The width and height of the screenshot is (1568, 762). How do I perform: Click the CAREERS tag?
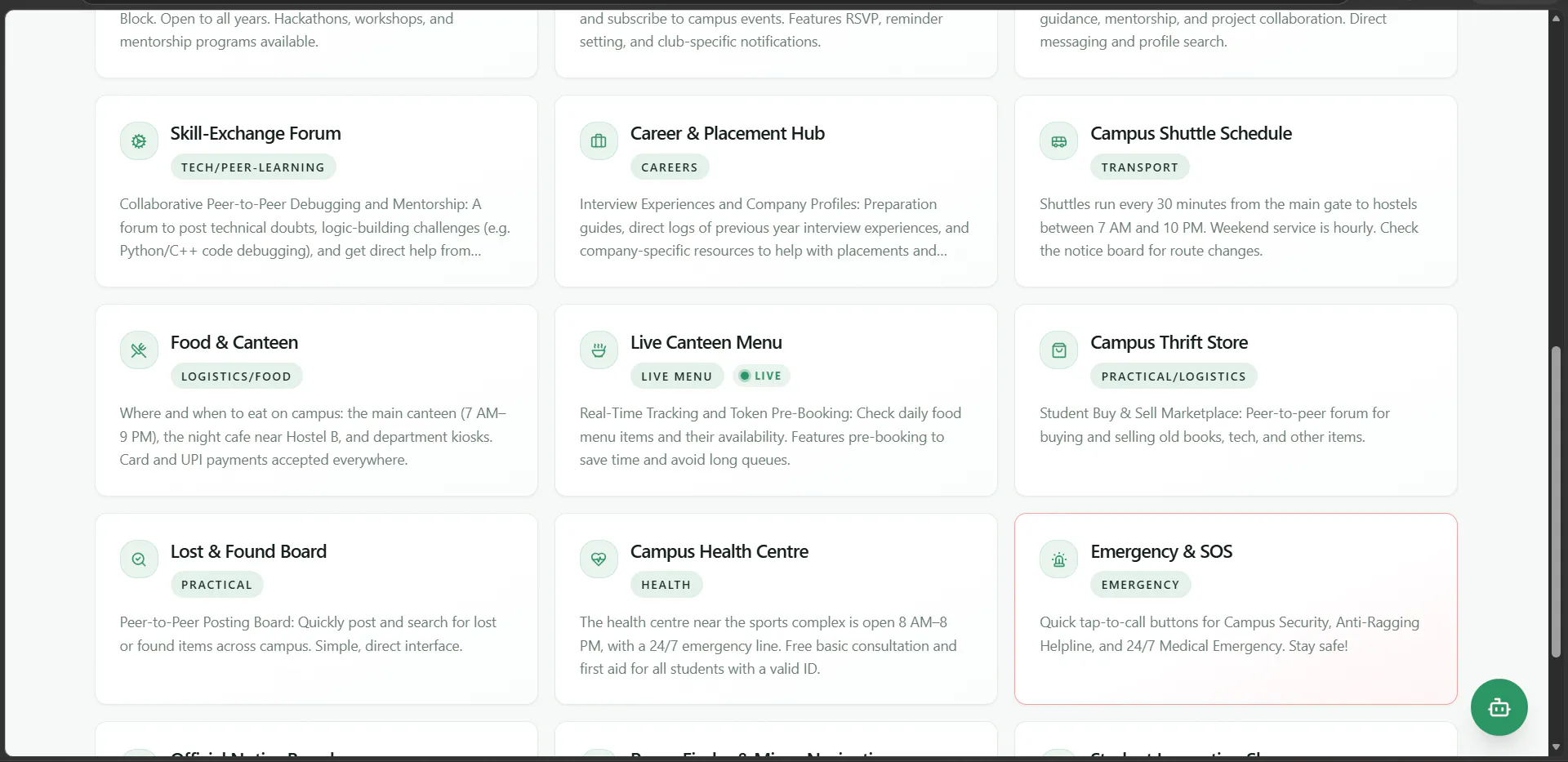(x=670, y=167)
